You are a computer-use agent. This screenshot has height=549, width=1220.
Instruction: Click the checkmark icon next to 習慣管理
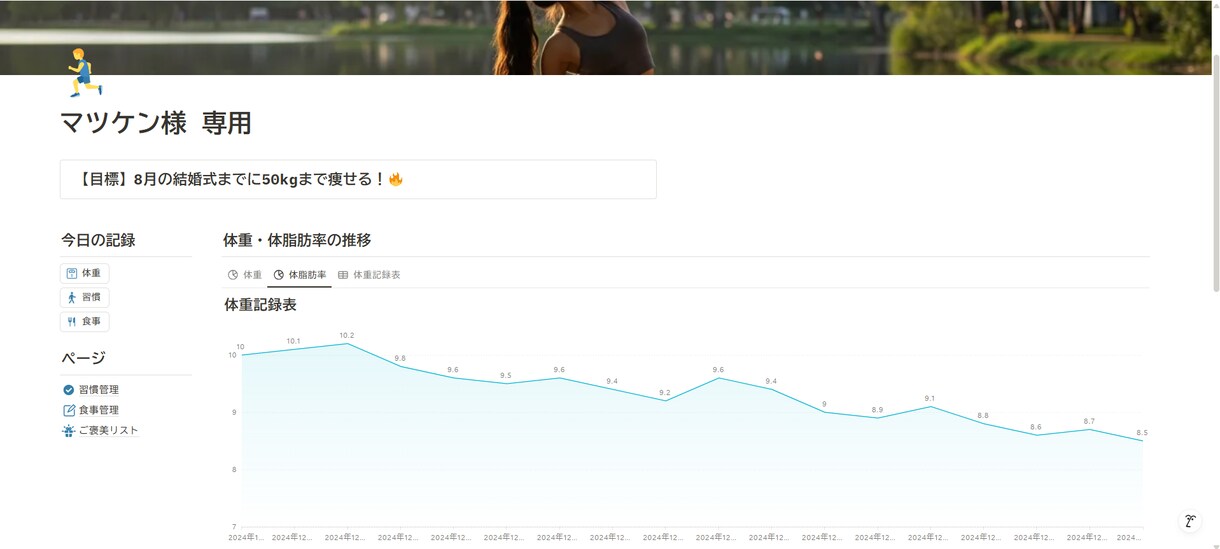[69, 390]
